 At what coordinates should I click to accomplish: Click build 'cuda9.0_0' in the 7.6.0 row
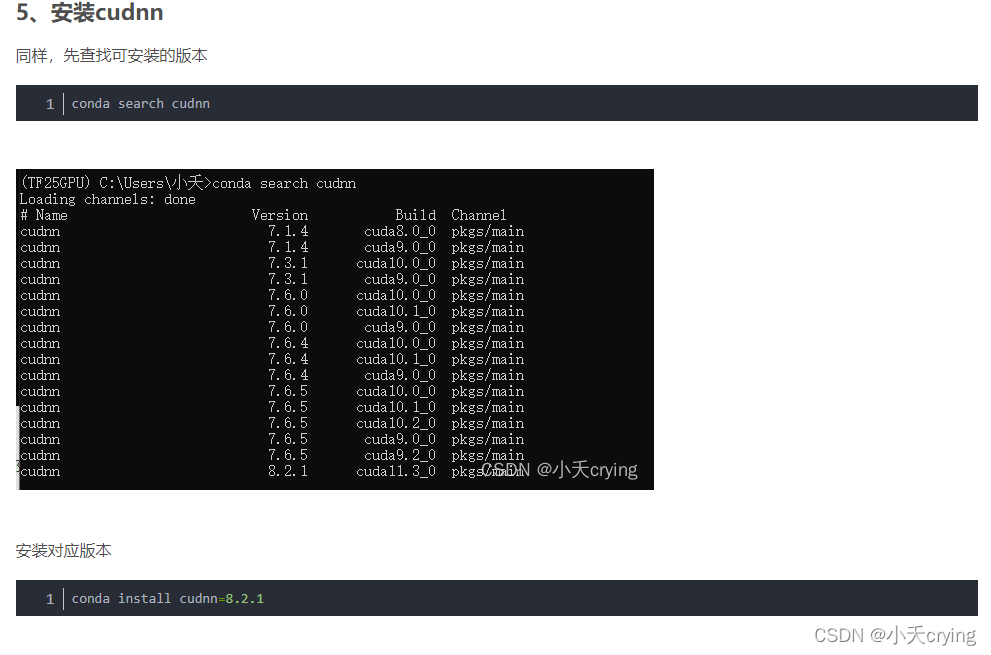pyautogui.click(x=399, y=328)
